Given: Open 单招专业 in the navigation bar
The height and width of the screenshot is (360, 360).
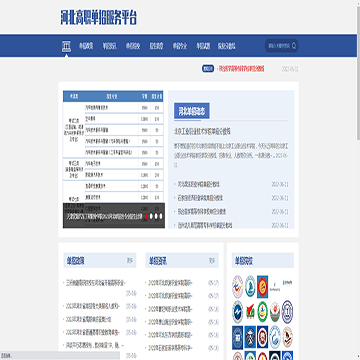Looking at the screenshot, I should [x=180, y=46].
